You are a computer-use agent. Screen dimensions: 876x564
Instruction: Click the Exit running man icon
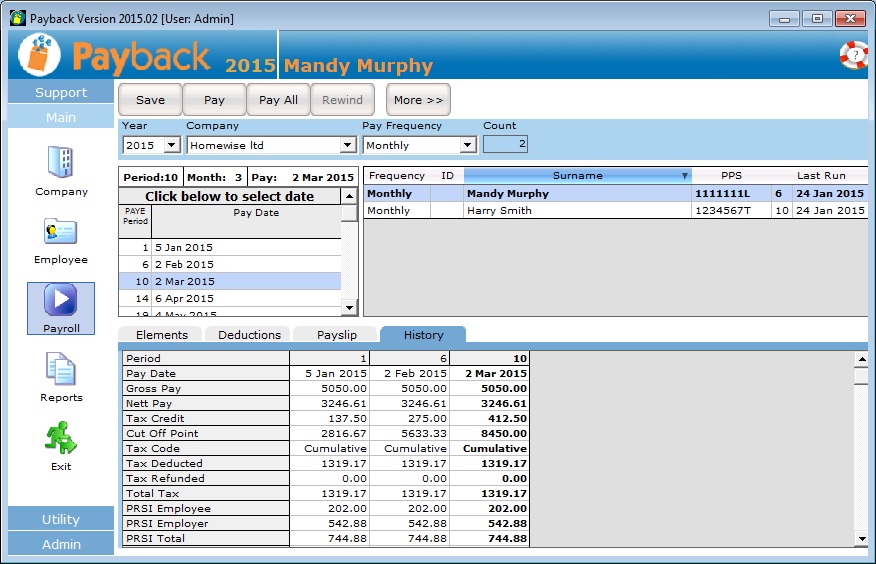click(x=61, y=438)
